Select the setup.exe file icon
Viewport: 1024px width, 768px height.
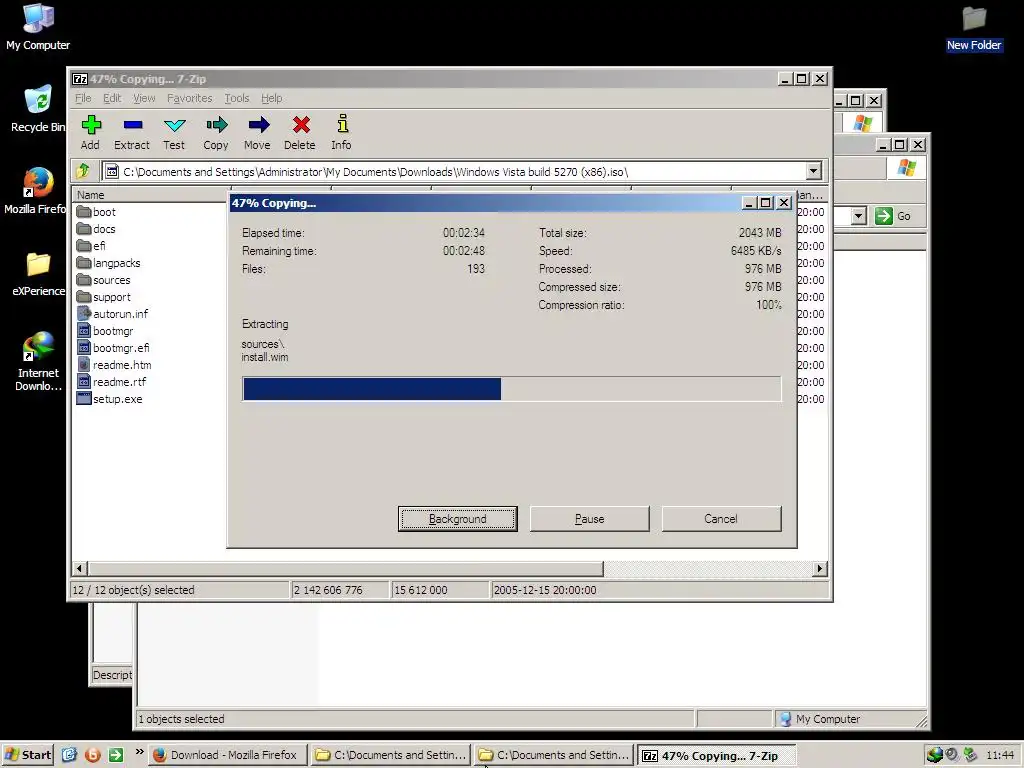click(84, 398)
